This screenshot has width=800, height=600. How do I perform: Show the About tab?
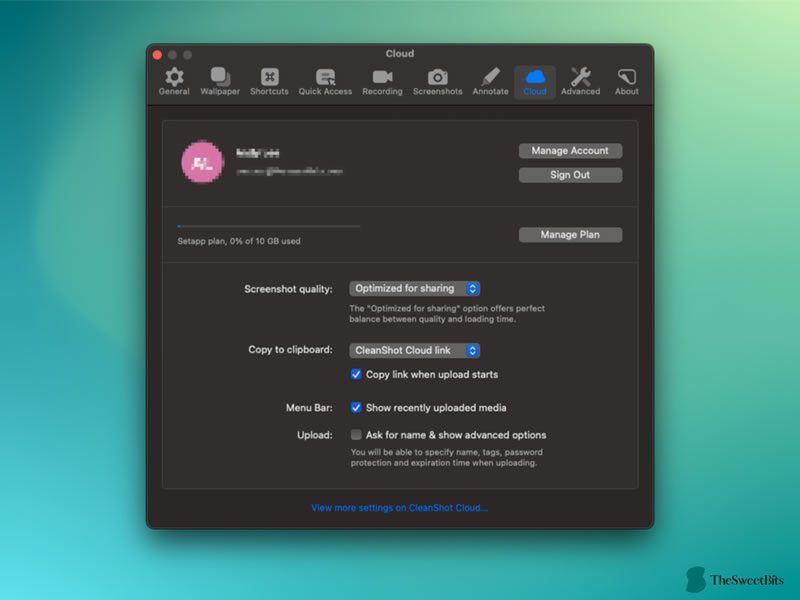point(627,82)
